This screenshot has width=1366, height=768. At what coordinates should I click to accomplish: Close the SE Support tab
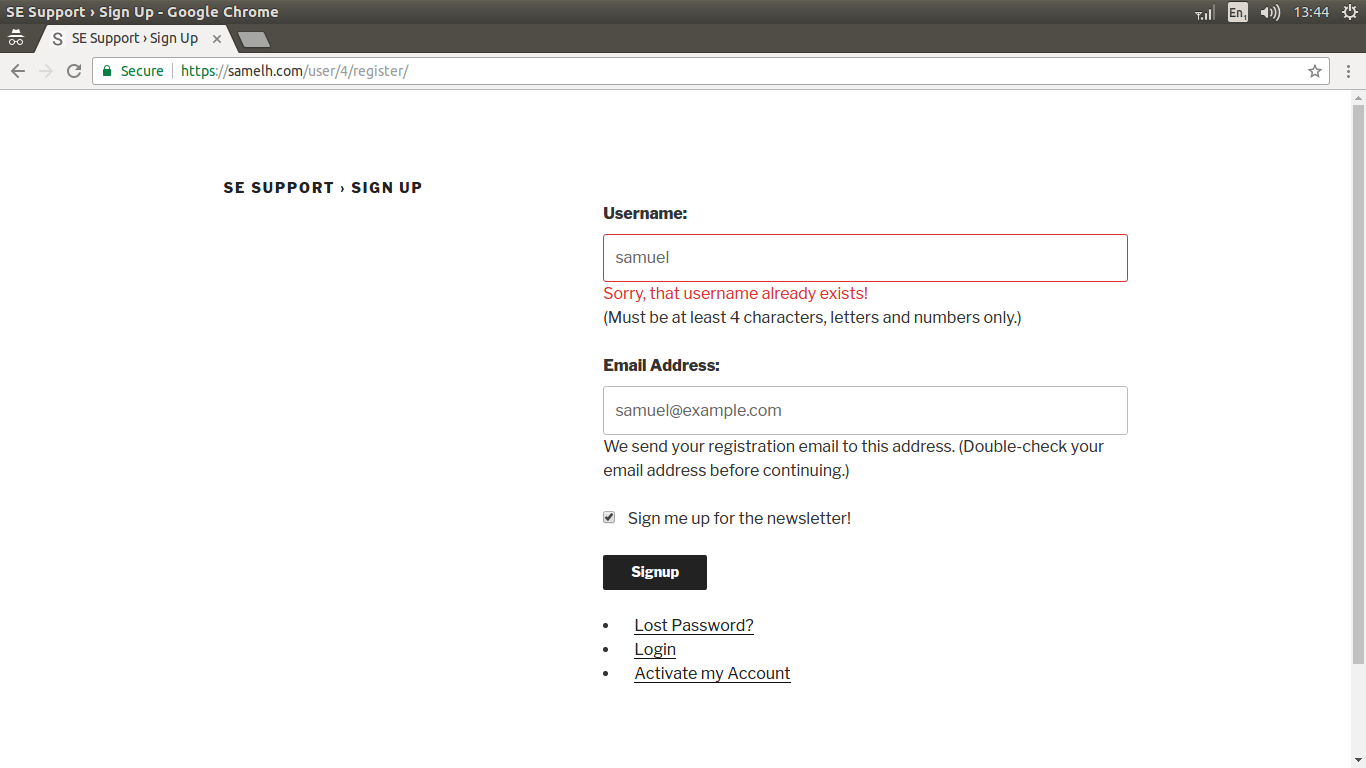click(217, 39)
